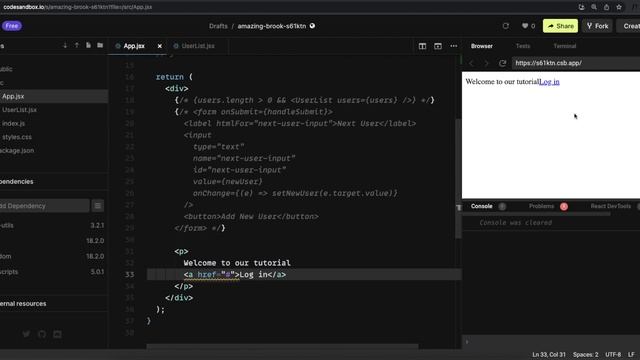Create a new folder with the folder icon
The height and width of the screenshot is (360, 640).
point(100,45)
